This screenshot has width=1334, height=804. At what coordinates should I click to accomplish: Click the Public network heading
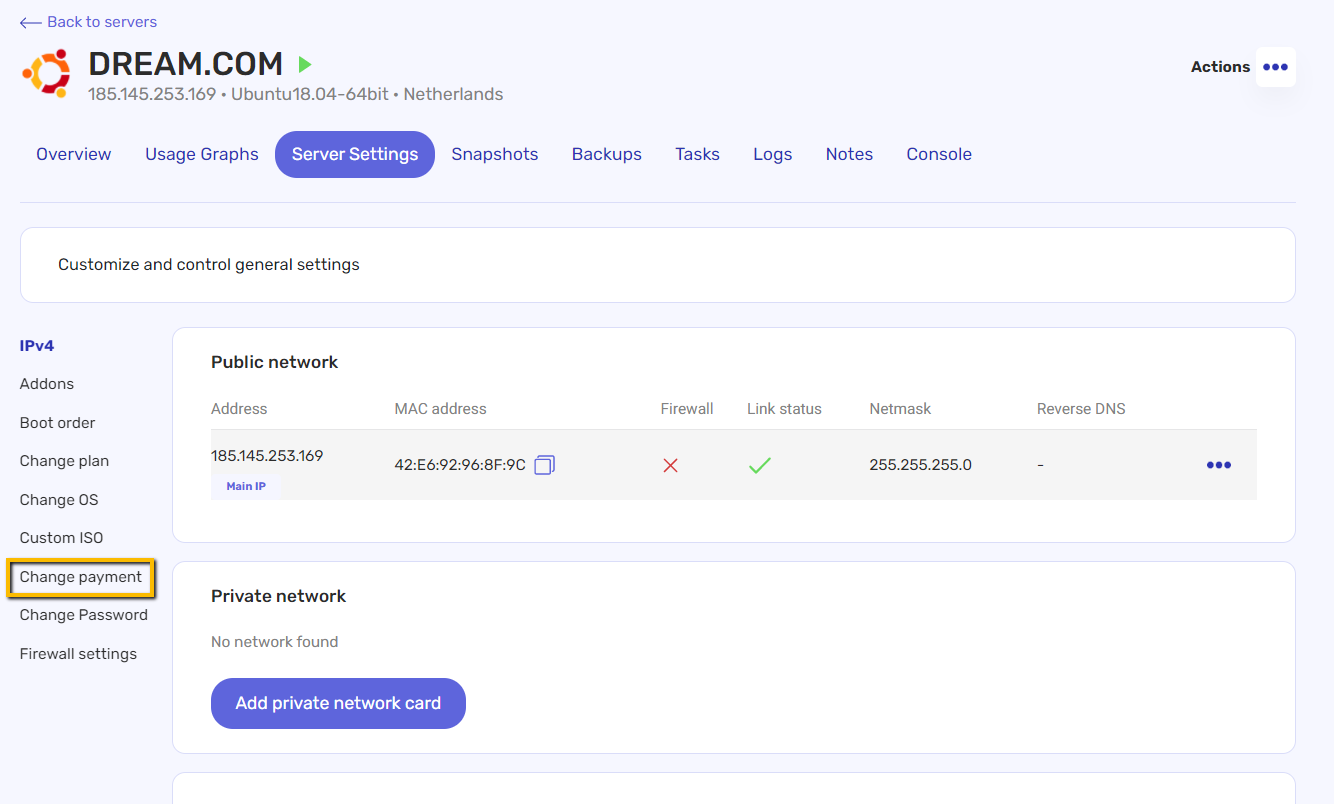[275, 362]
